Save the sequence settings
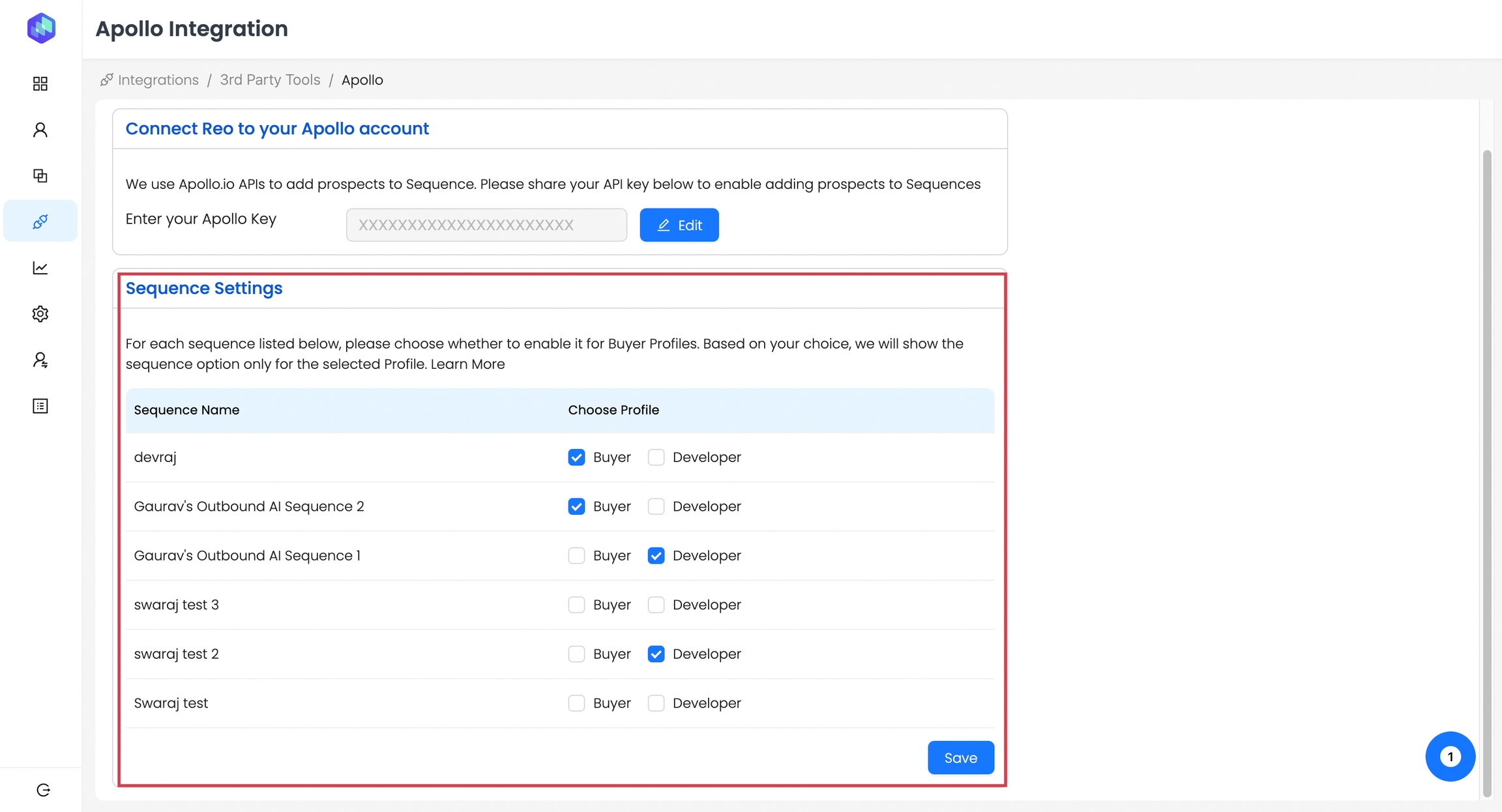Image resolution: width=1502 pixels, height=812 pixels. 960,758
